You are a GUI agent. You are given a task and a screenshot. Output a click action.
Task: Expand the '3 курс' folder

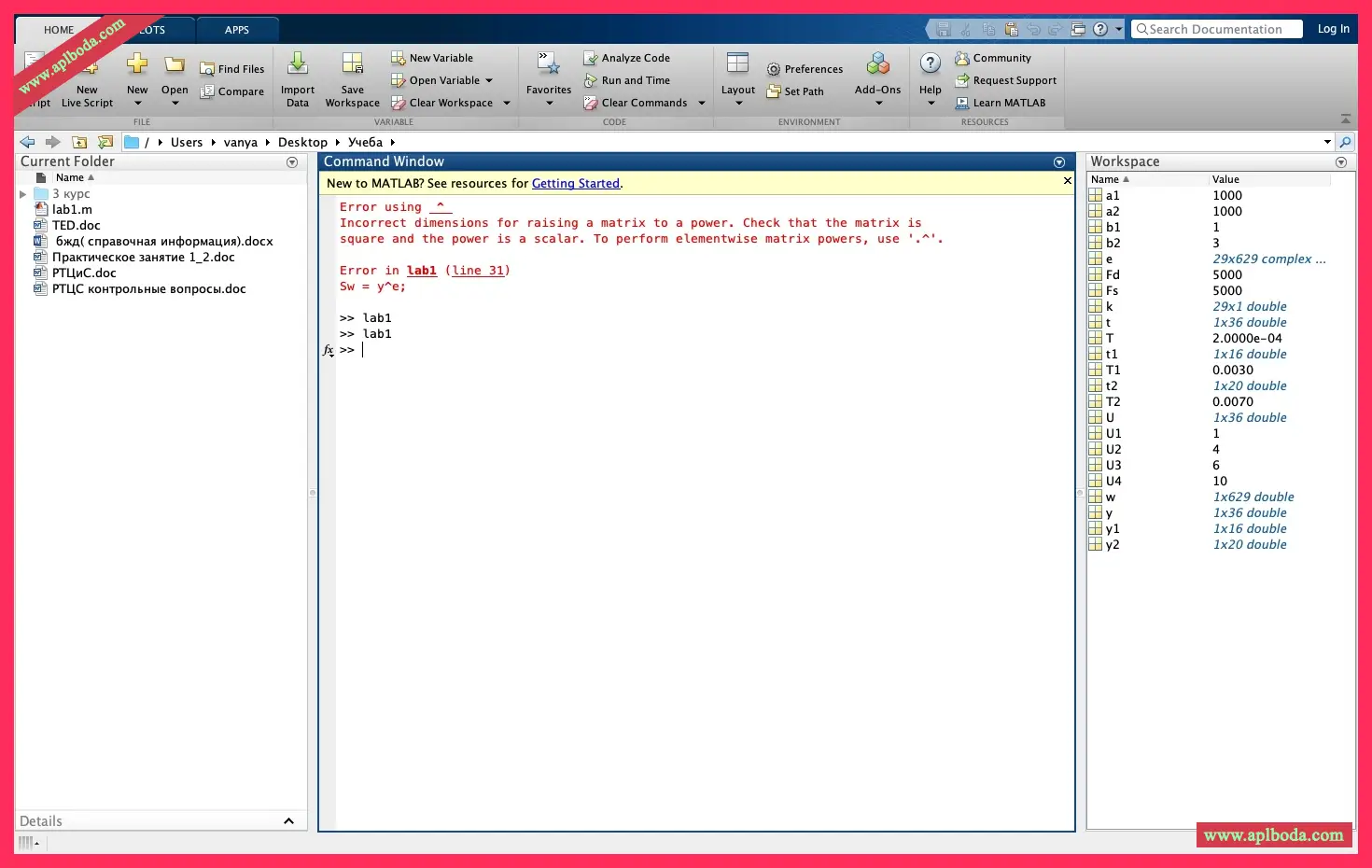(23, 194)
